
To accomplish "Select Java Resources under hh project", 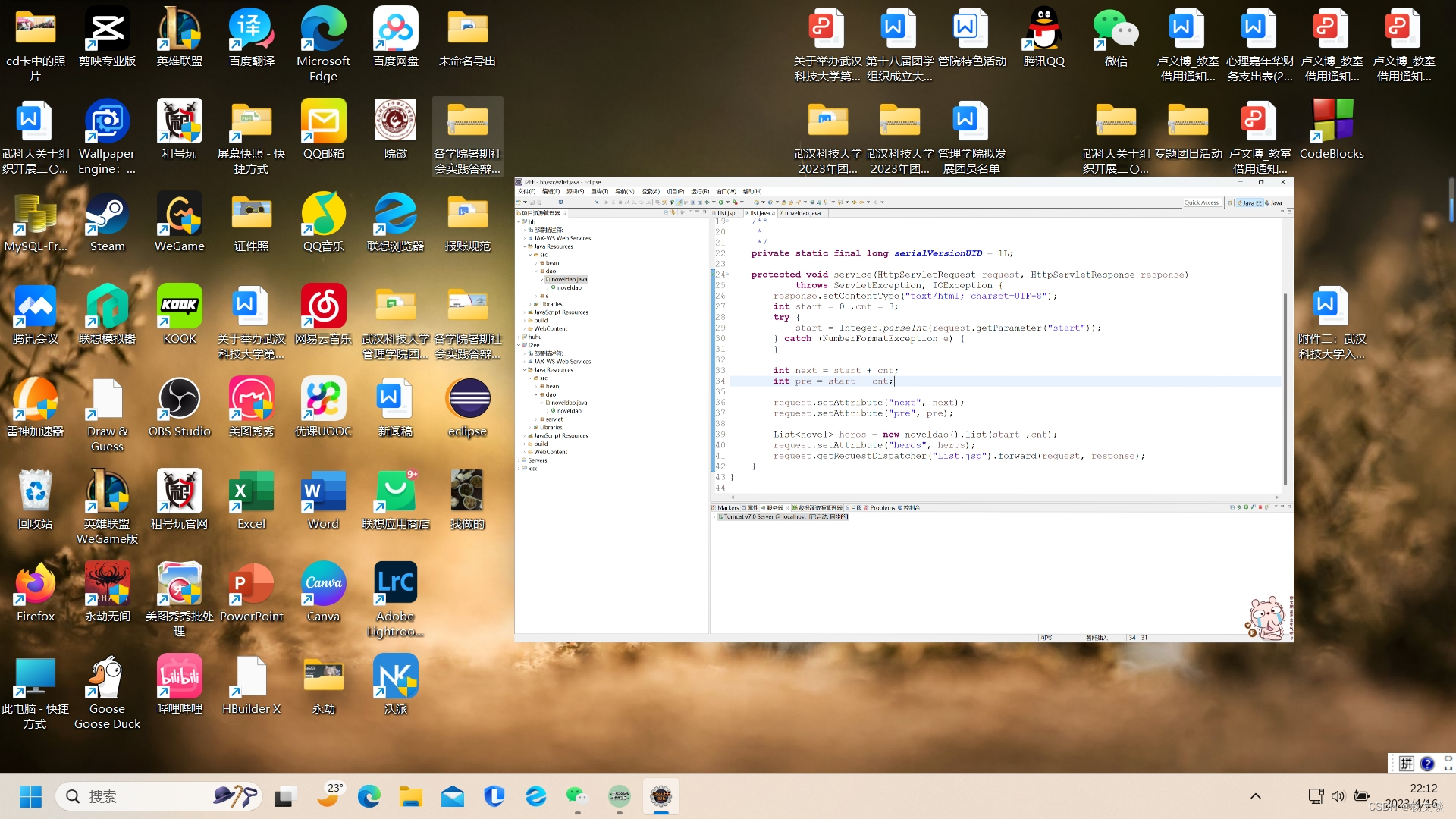I will [x=551, y=246].
